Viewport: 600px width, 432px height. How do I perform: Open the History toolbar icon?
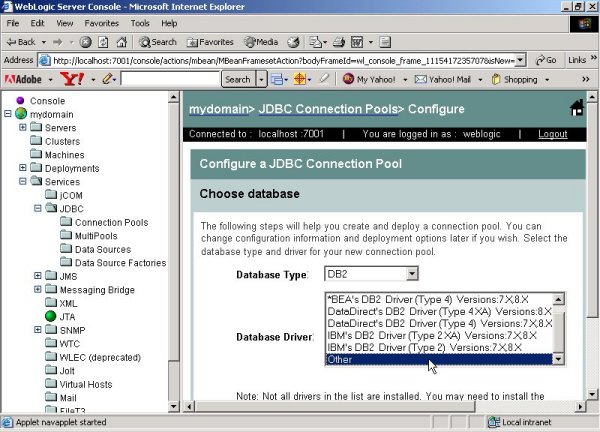pyautogui.click(x=293, y=42)
